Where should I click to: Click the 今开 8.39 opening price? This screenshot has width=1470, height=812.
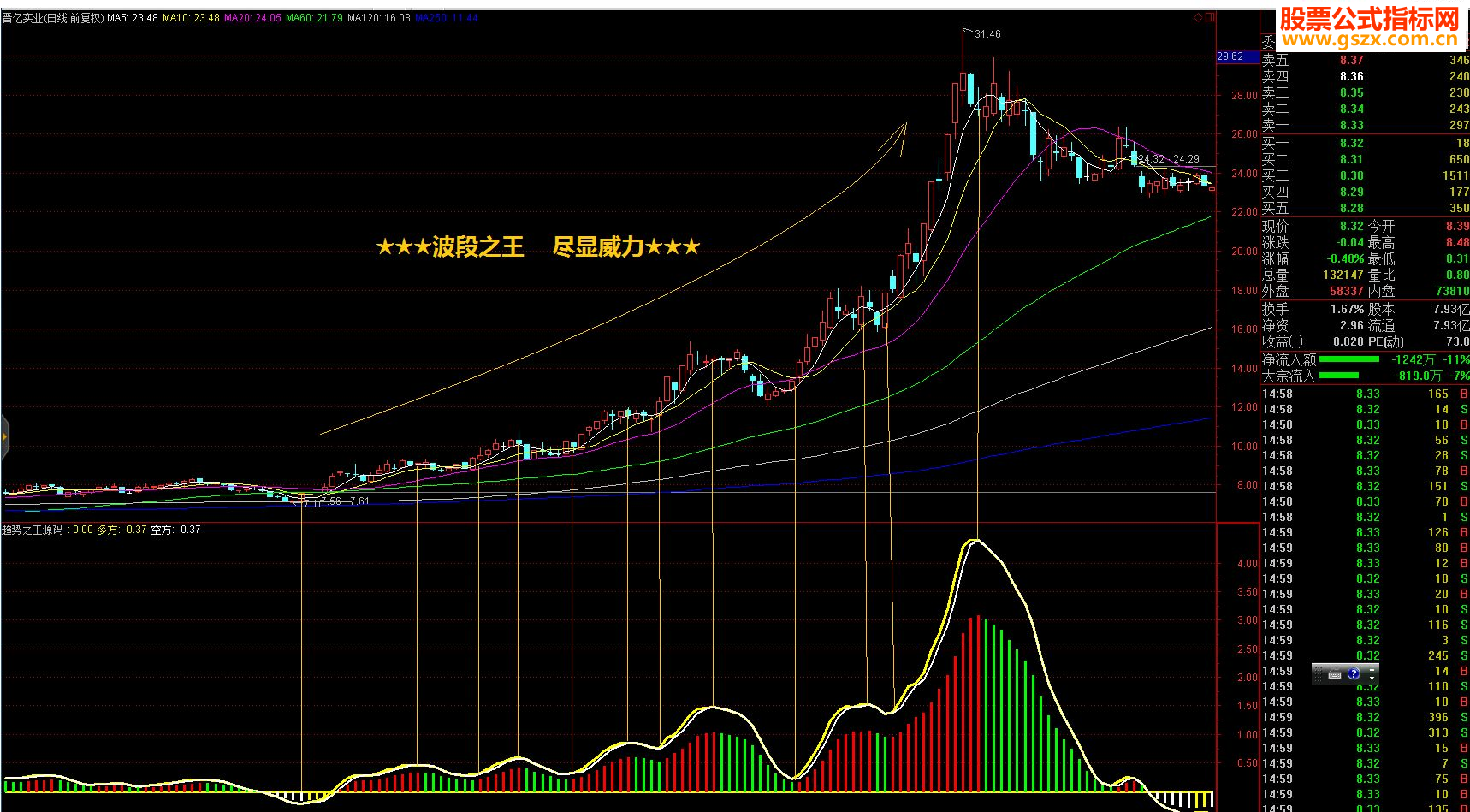coord(1419,226)
